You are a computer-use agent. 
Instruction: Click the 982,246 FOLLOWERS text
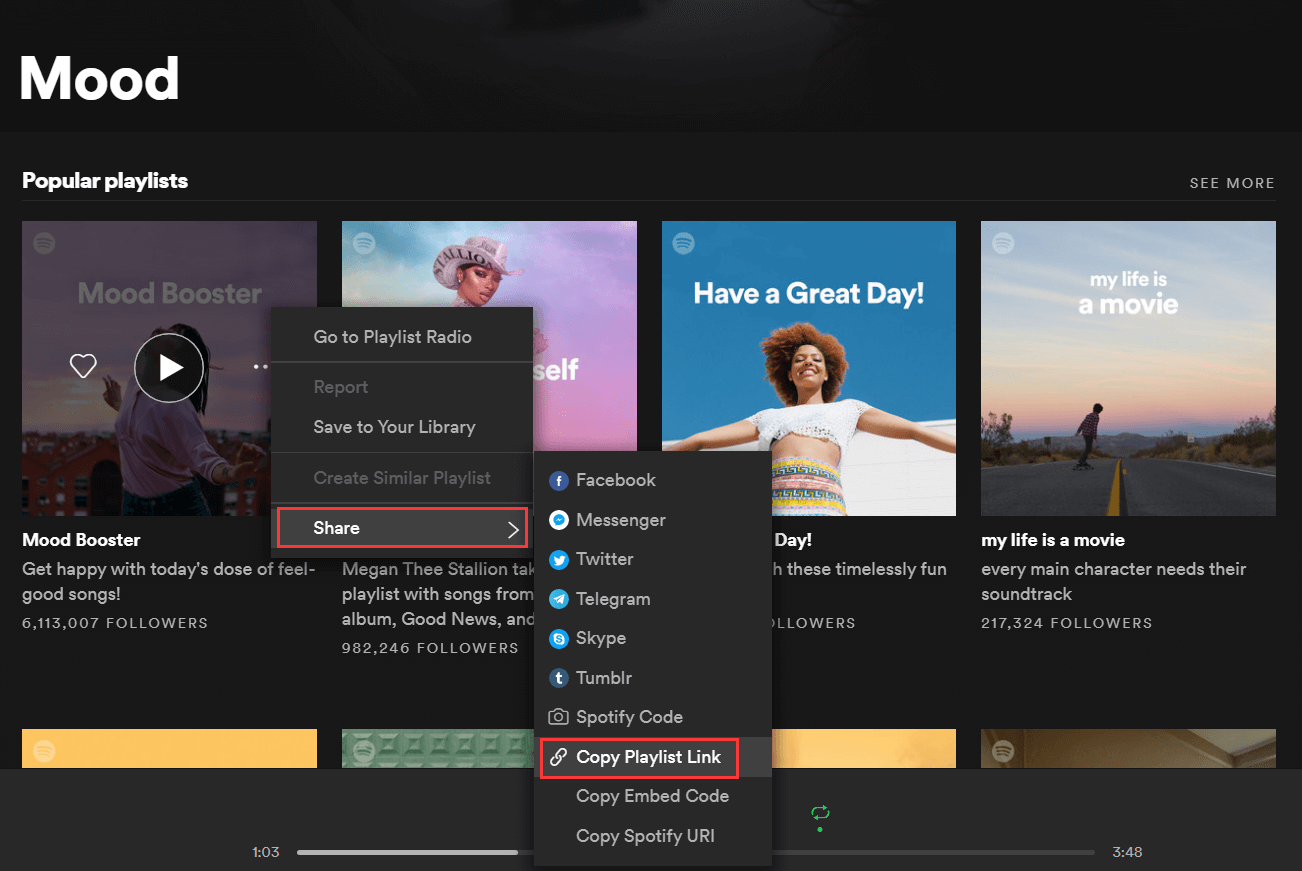pyautogui.click(x=430, y=648)
